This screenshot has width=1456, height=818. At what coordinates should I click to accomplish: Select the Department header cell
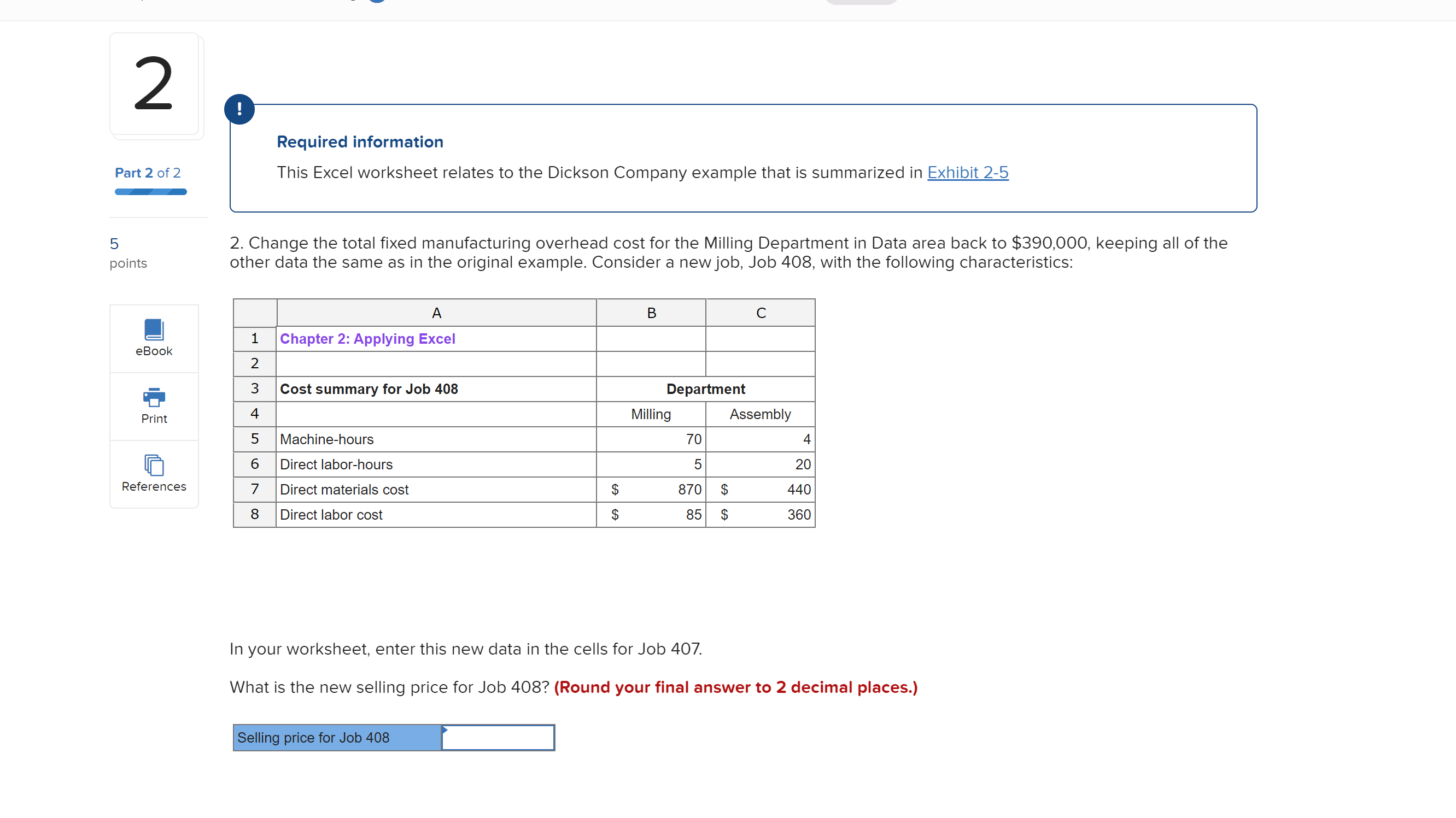pos(705,389)
